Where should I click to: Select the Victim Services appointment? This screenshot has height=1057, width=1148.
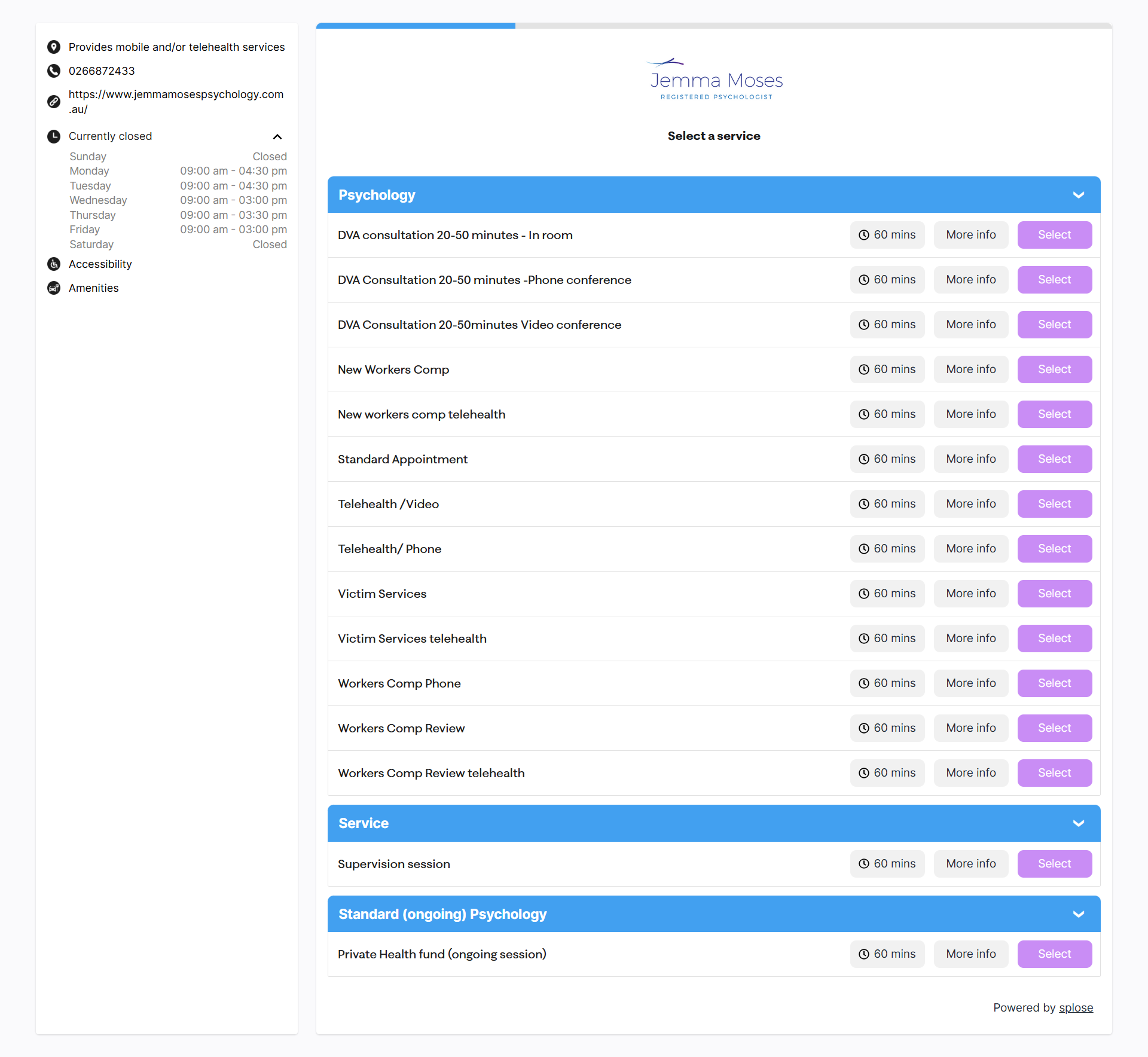click(1054, 594)
